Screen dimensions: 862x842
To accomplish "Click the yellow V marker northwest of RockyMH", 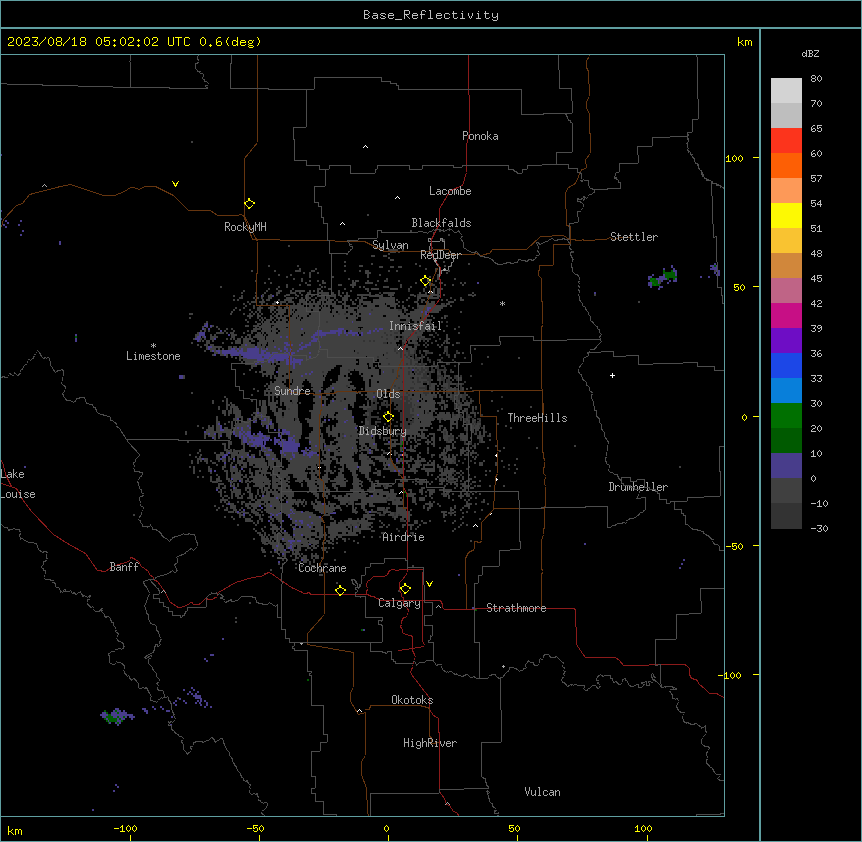I will pyautogui.click(x=175, y=184).
